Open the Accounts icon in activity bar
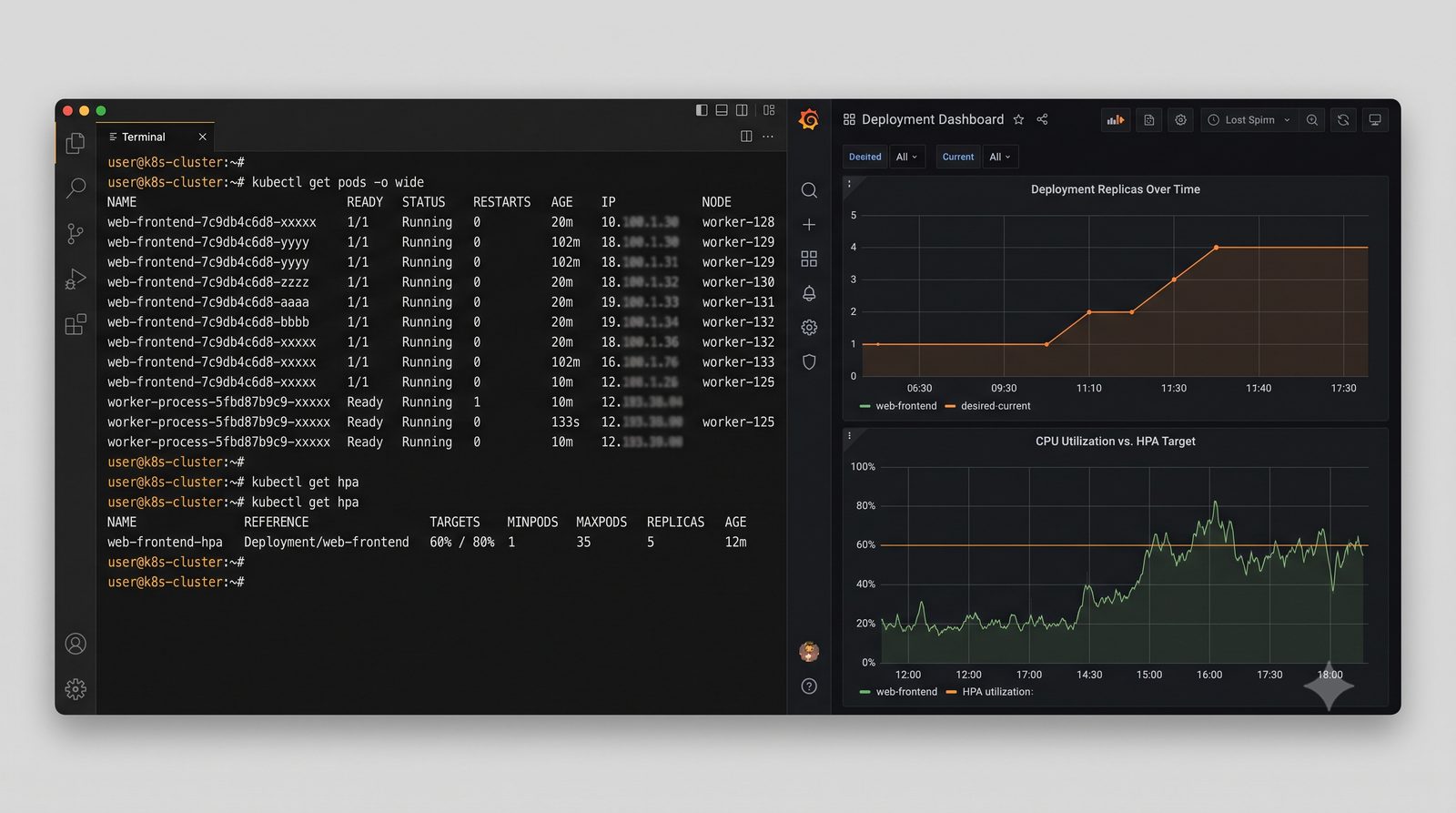Viewport: 1456px width, 813px height. point(76,644)
